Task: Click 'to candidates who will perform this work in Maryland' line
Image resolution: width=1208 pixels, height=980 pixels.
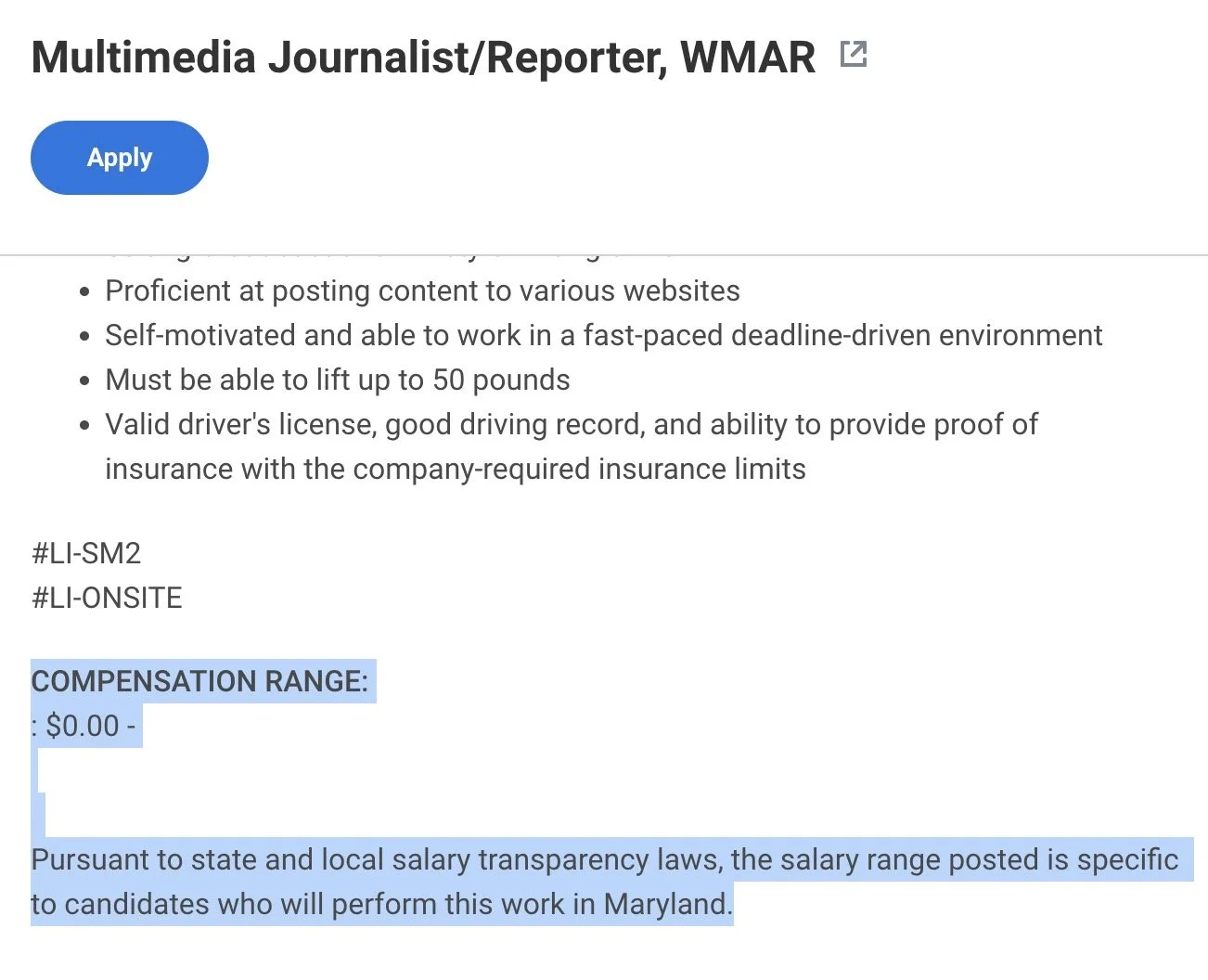Action: 382,904
